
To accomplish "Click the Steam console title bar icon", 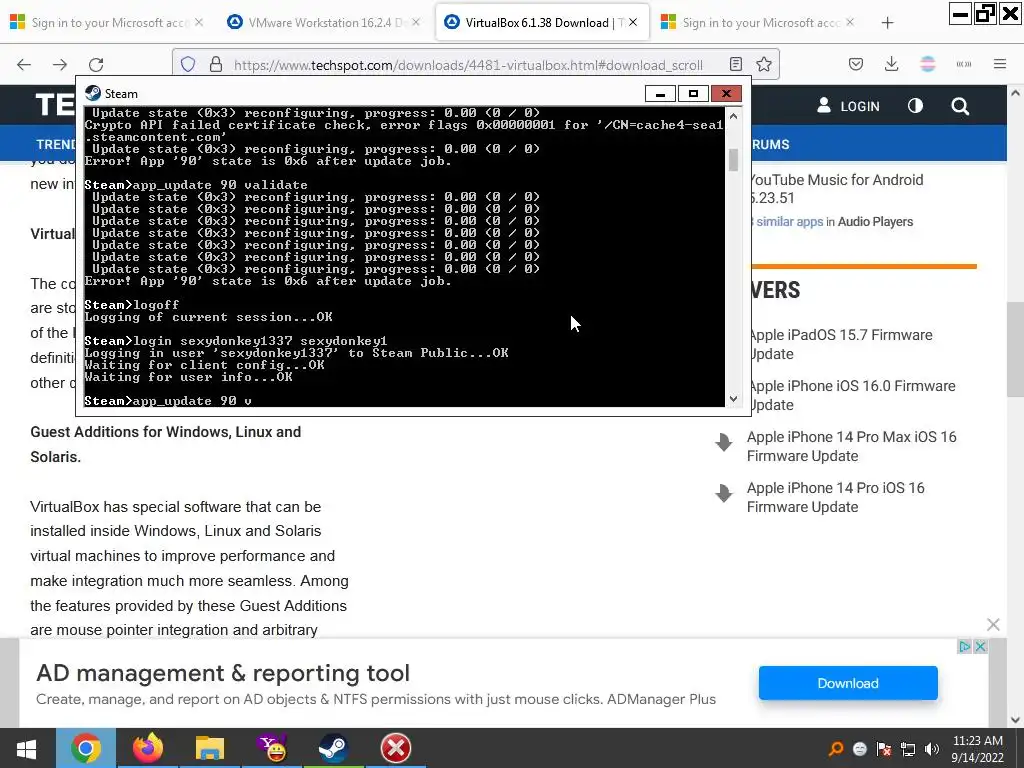I will [93, 93].
